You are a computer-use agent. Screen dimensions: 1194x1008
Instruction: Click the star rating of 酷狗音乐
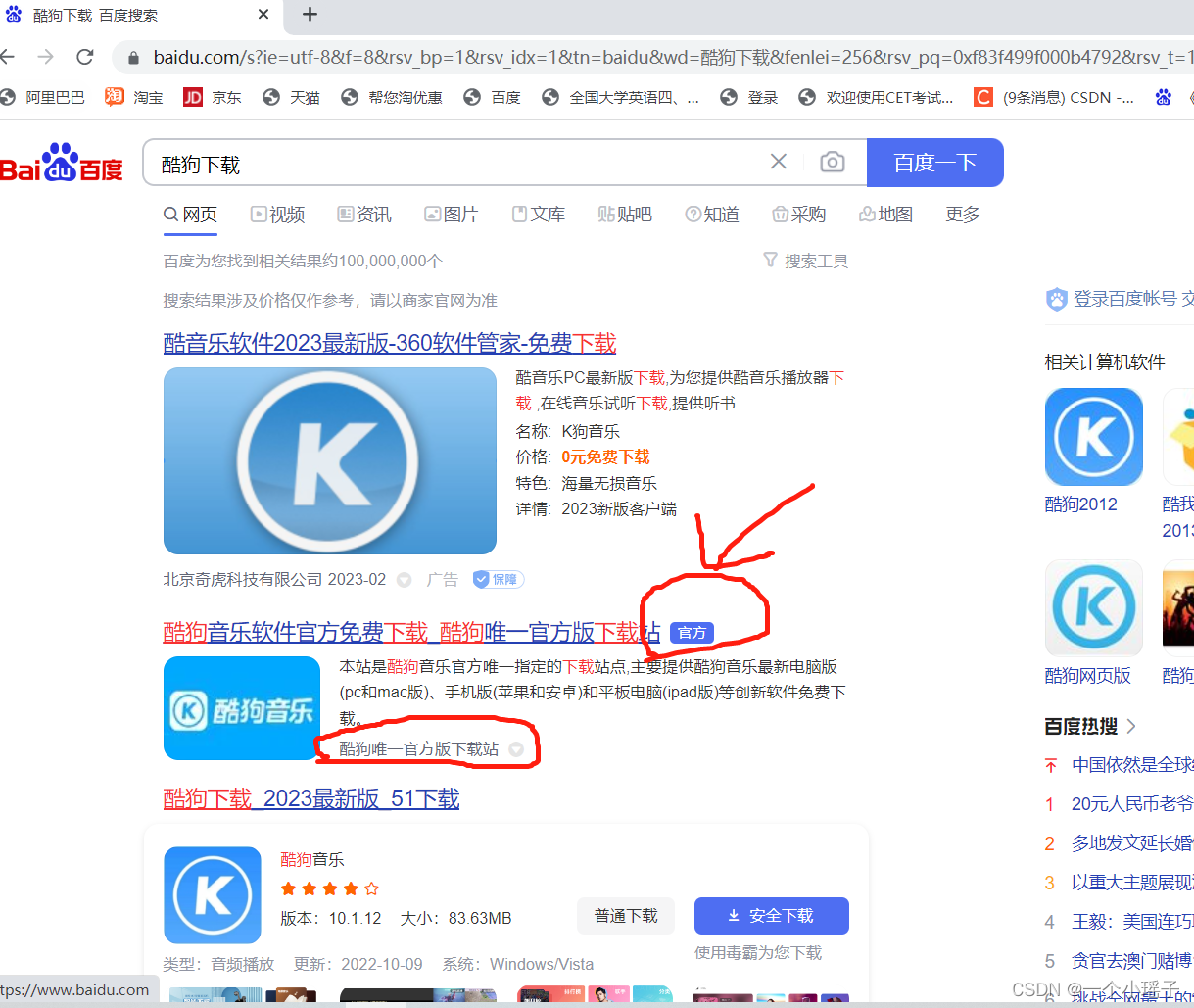click(x=330, y=889)
